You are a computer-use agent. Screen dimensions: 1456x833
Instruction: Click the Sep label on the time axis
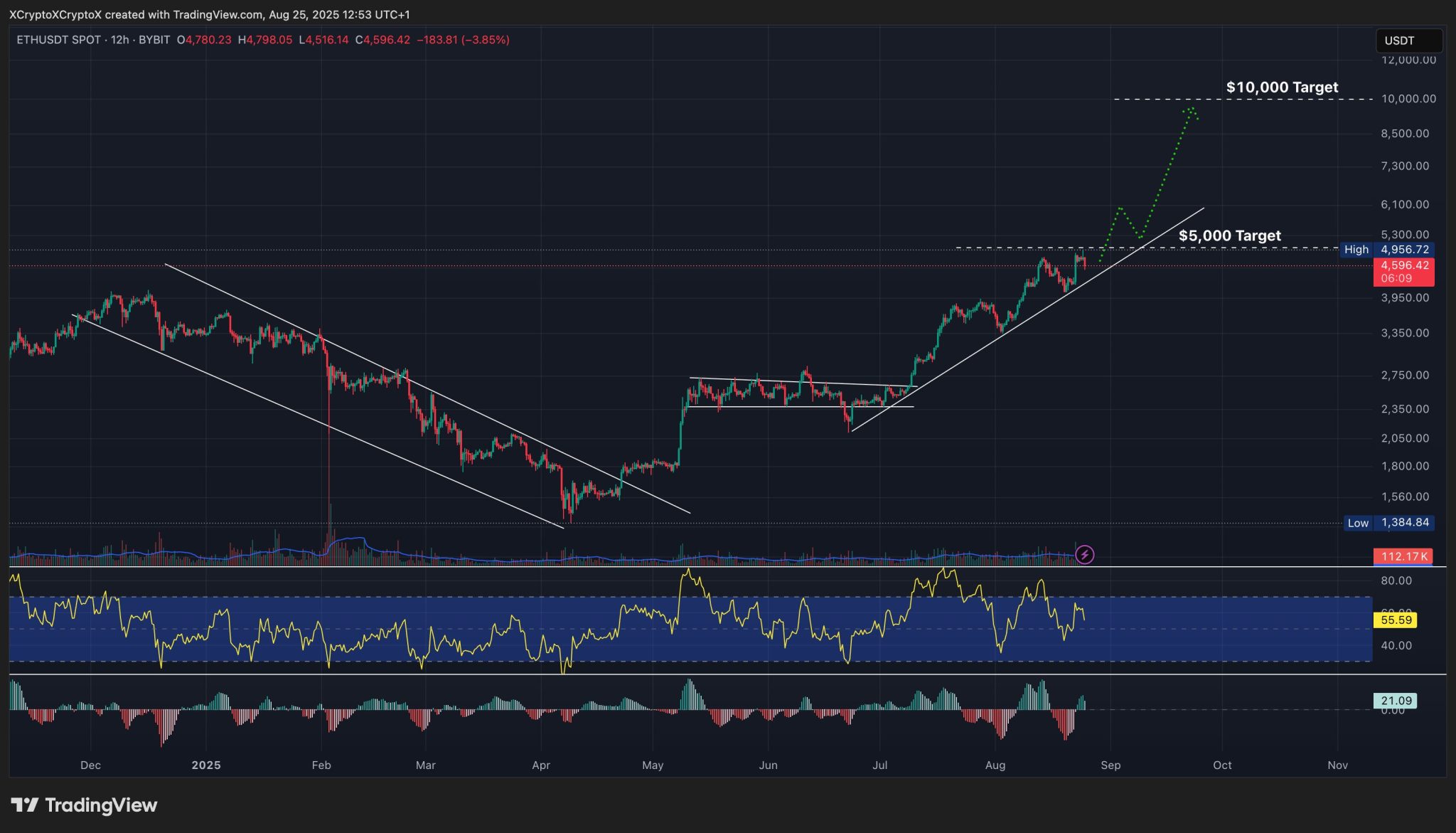(x=1111, y=765)
